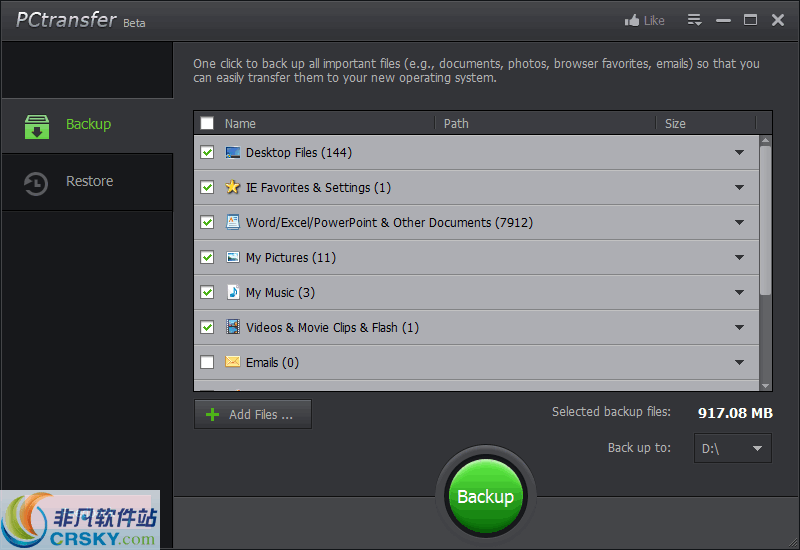Click the green plus icon on Add Files
Screen dimensions: 800x550
[212, 414]
